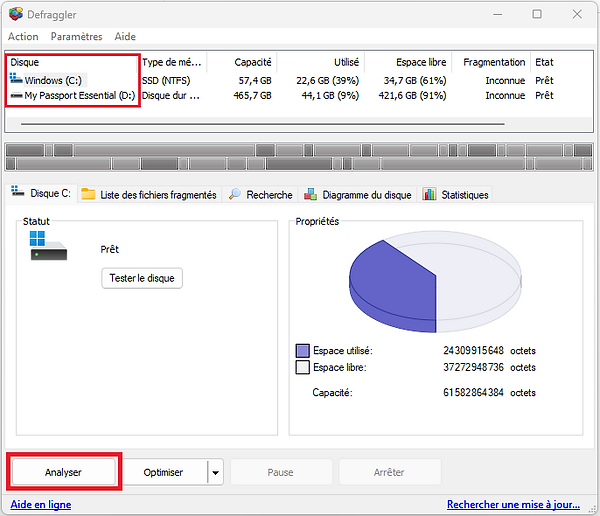
Task: Click the Tester le disque button
Action: pos(142,278)
